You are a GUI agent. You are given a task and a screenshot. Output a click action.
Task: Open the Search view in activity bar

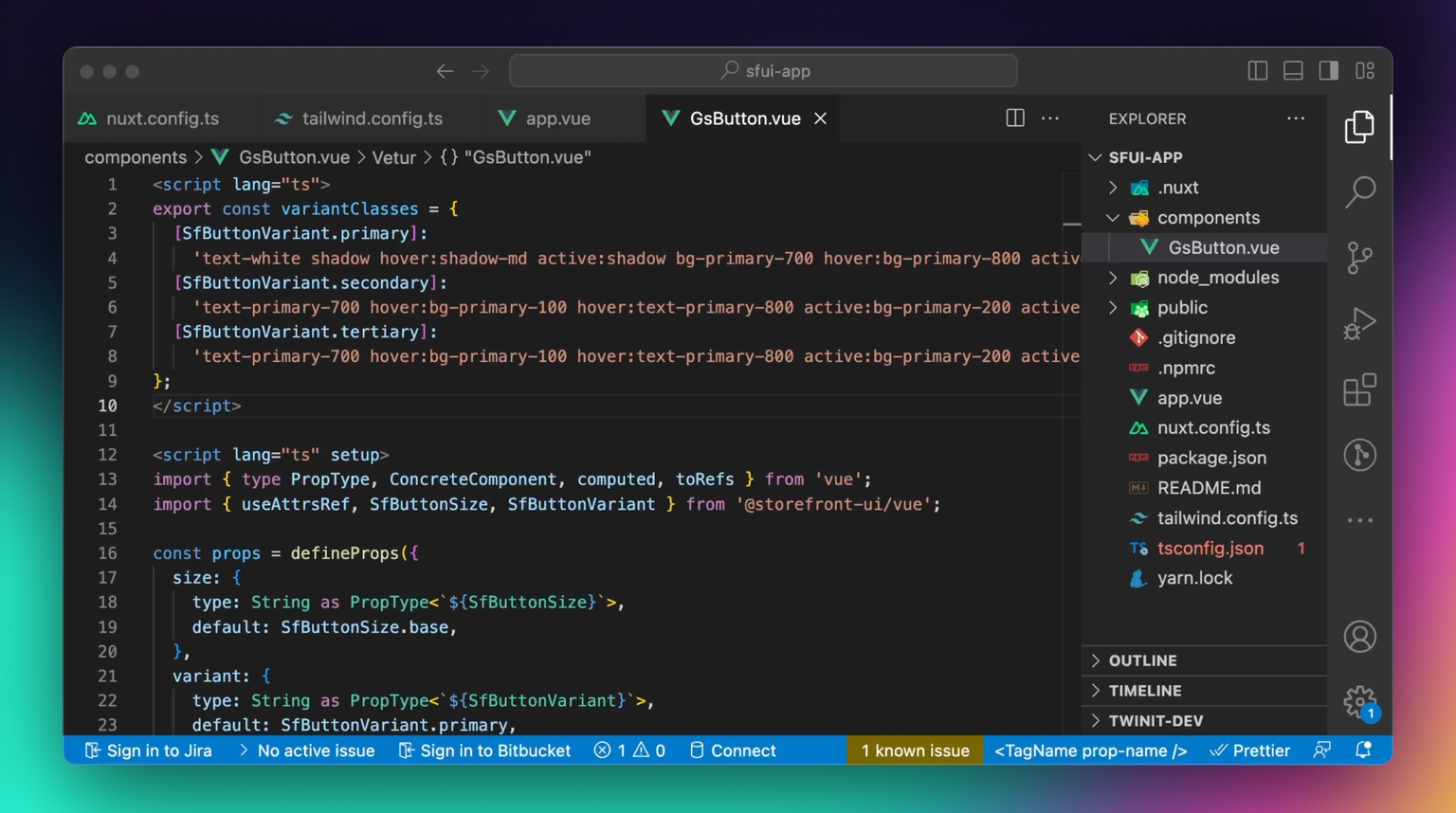(1359, 191)
